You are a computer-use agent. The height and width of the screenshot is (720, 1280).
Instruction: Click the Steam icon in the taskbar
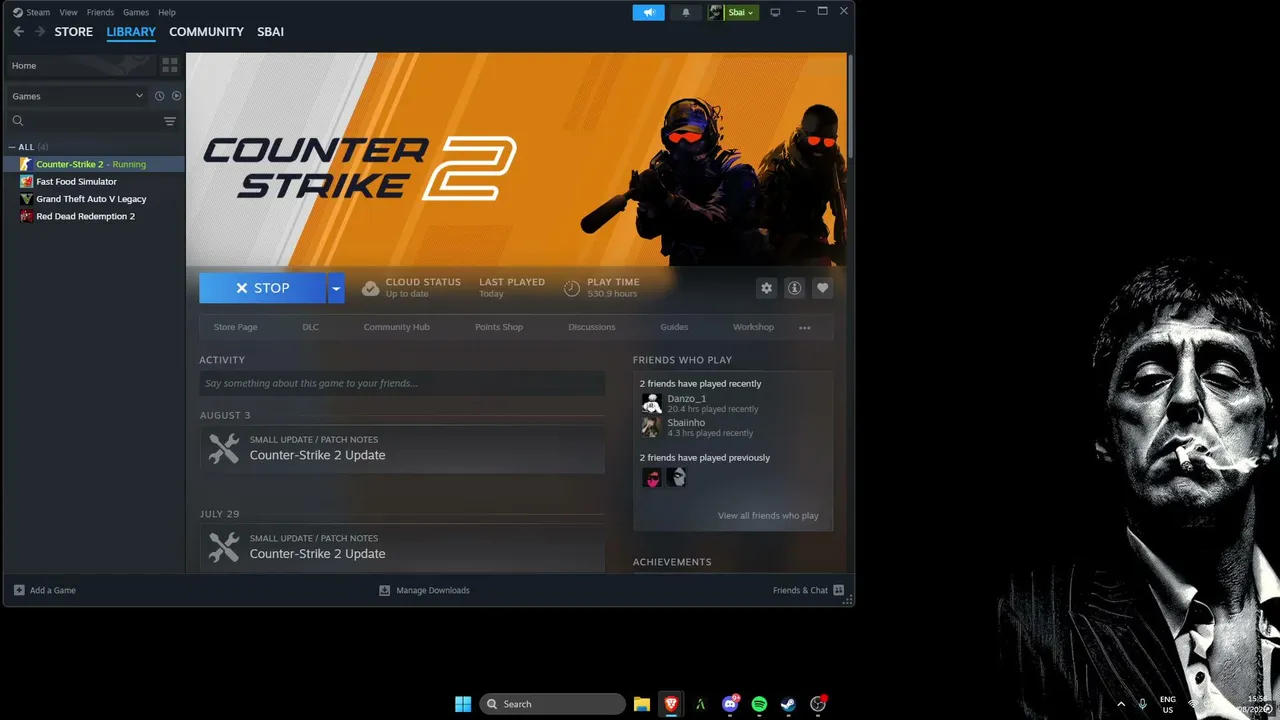click(788, 704)
